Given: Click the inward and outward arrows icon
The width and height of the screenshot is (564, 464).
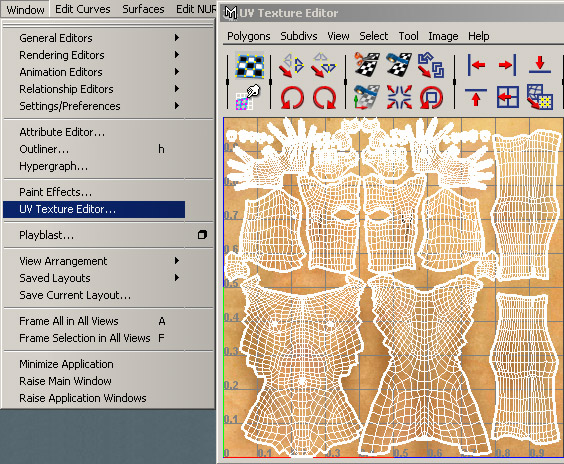Looking at the screenshot, I should pos(399,97).
